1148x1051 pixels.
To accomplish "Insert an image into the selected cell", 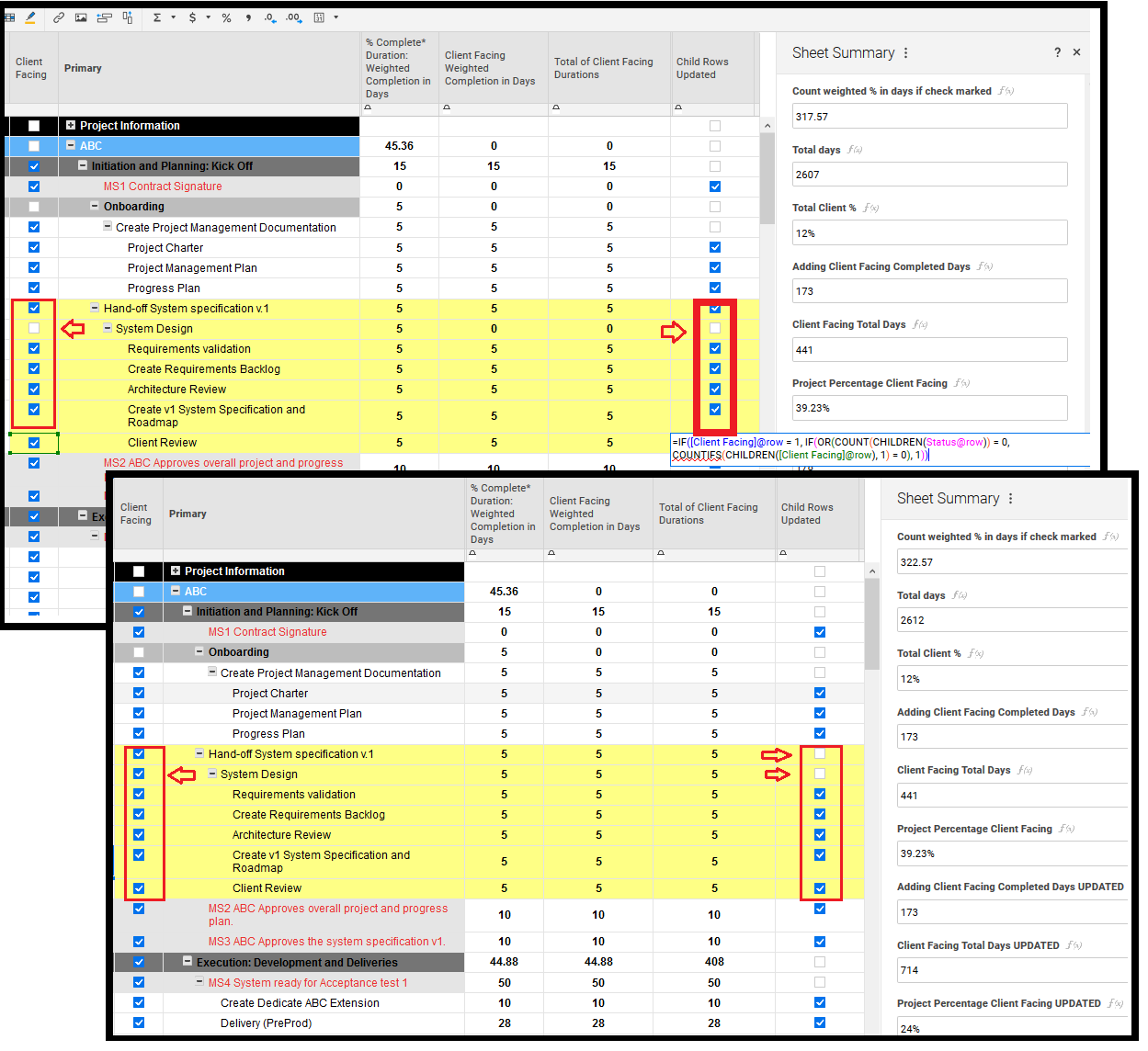I will (80, 17).
